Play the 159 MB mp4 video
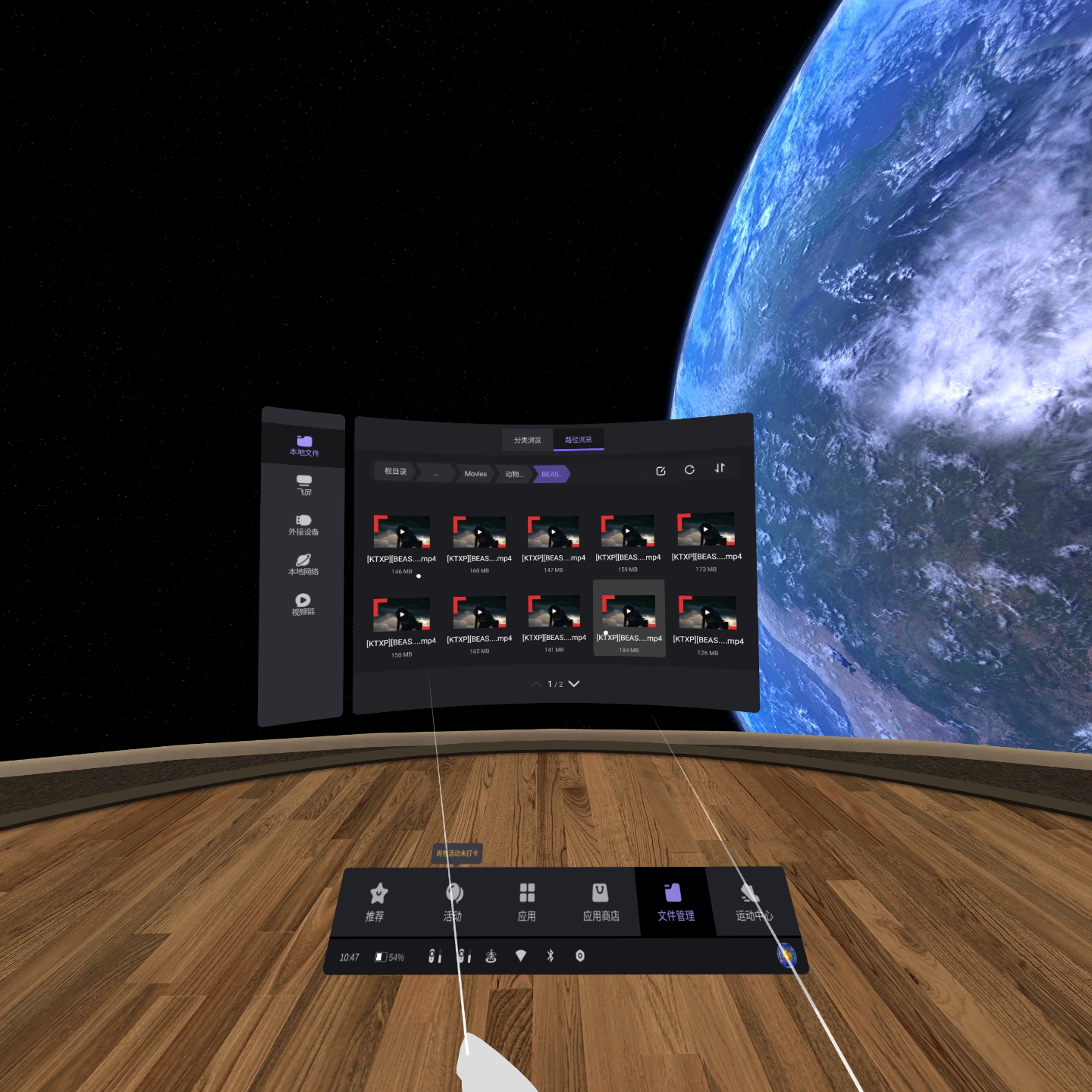This screenshot has width=1092, height=1092. (x=628, y=542)
